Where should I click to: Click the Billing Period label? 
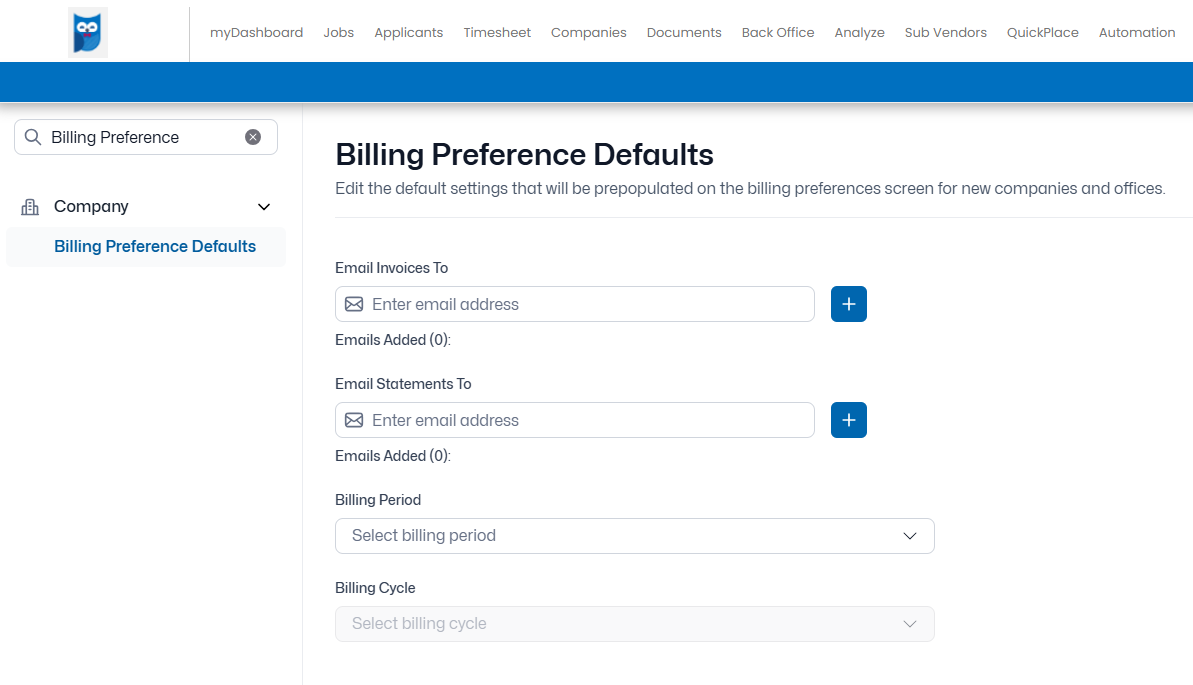[x=378, y=500]
